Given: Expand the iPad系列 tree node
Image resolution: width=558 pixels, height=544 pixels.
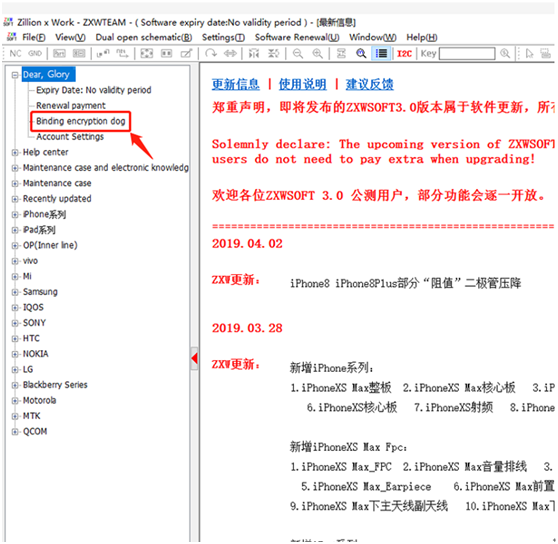Looking at the screenshot, I should pyautogui.click(x=15, y=230).
